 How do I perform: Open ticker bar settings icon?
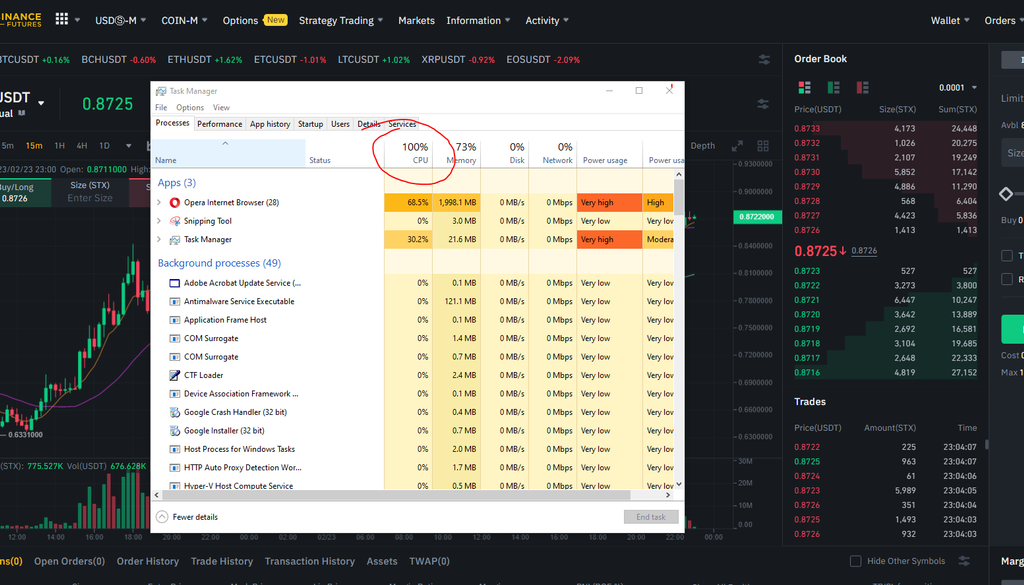[x=765, y=60]
